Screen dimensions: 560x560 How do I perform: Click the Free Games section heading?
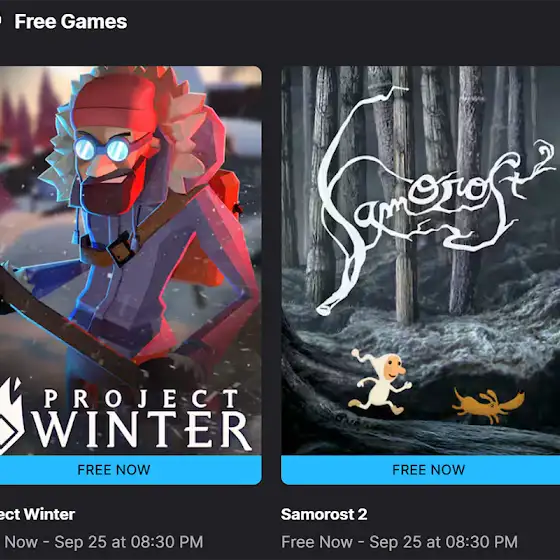click(x=71, y=21)
